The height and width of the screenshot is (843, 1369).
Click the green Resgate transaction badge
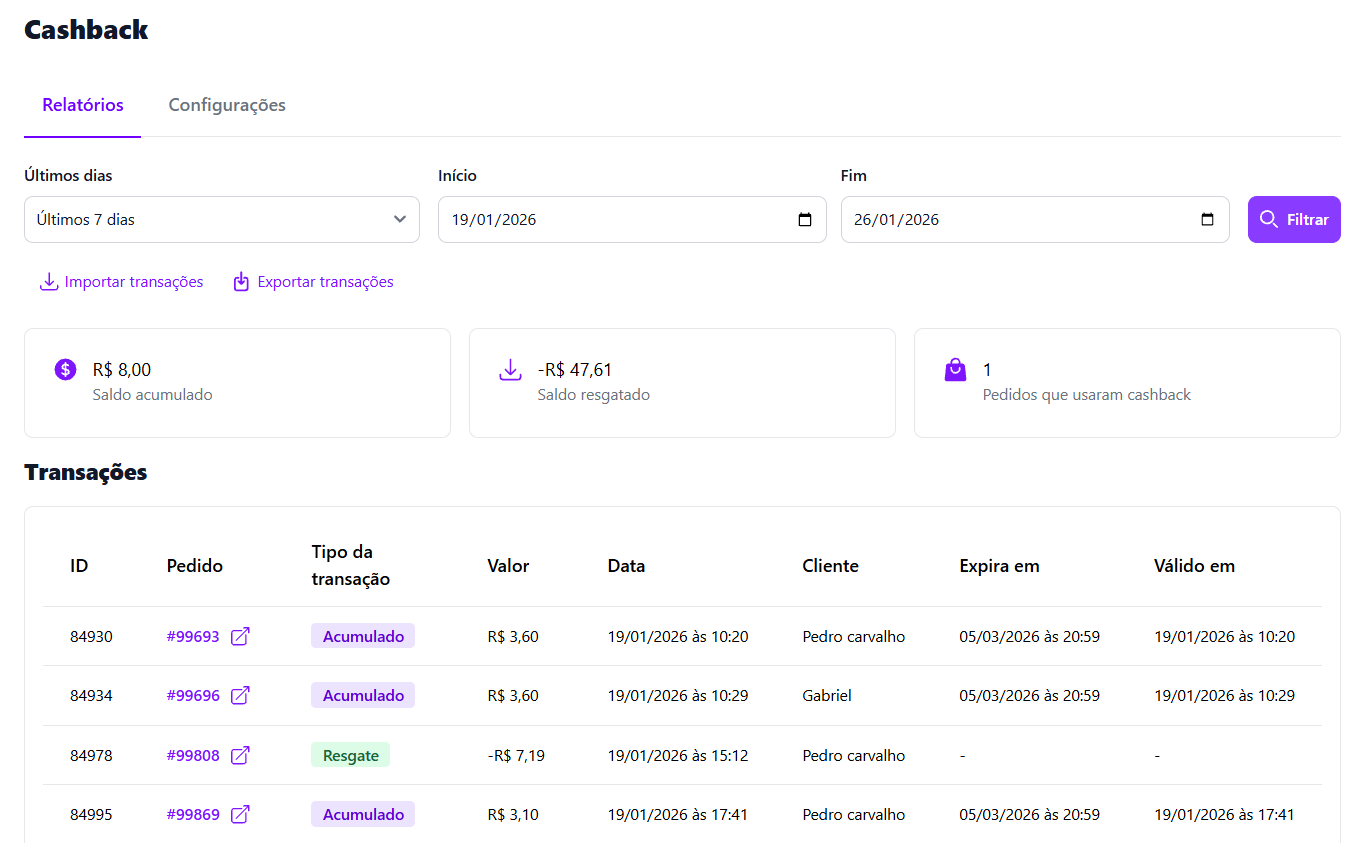pos(350,755)
